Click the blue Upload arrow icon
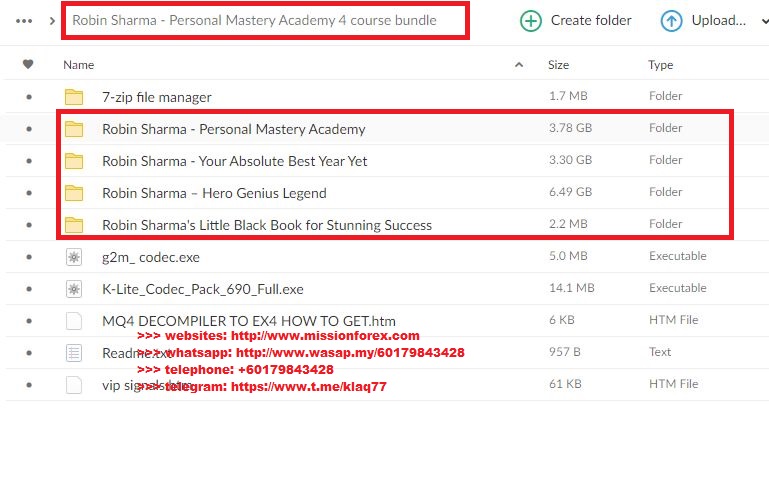 671,21
